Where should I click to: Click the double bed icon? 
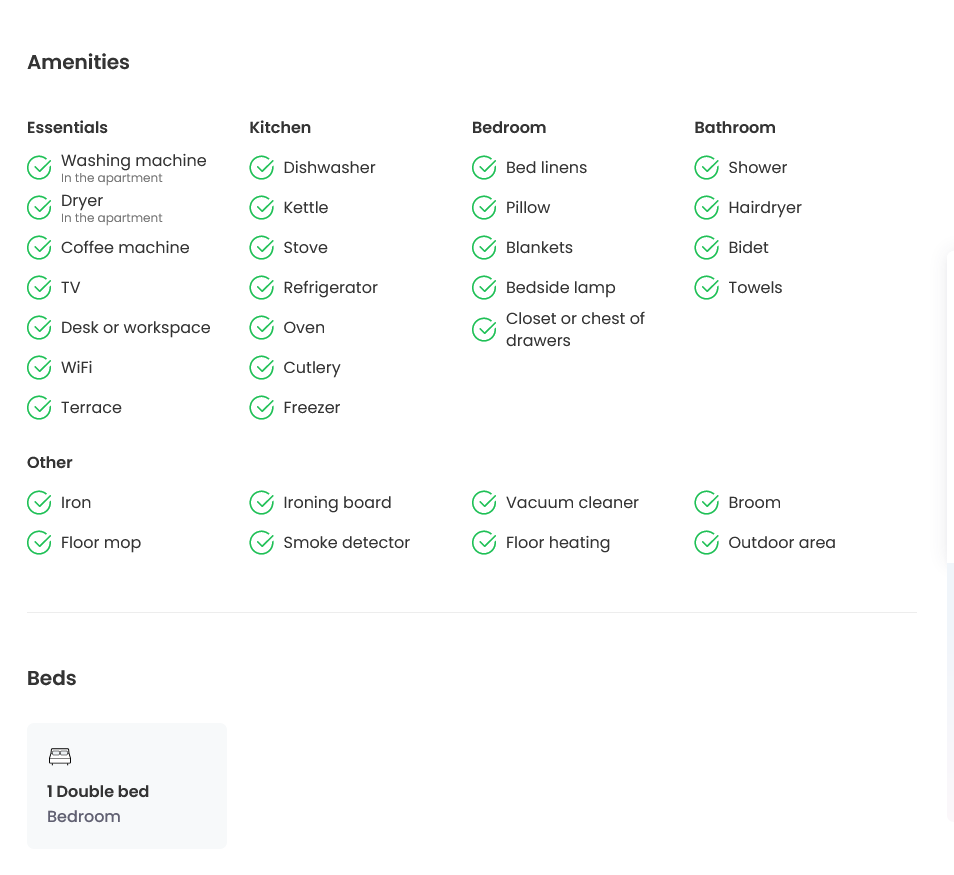pos(60,757)
